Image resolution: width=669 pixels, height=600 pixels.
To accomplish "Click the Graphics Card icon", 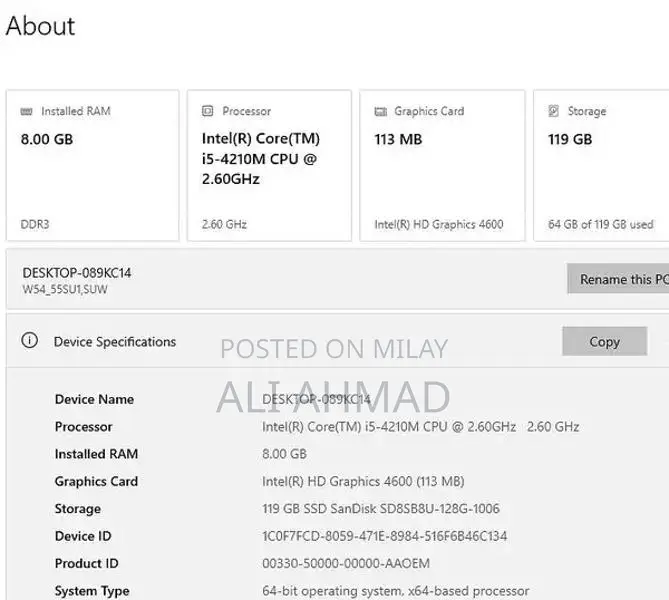I will click(380, 112).
